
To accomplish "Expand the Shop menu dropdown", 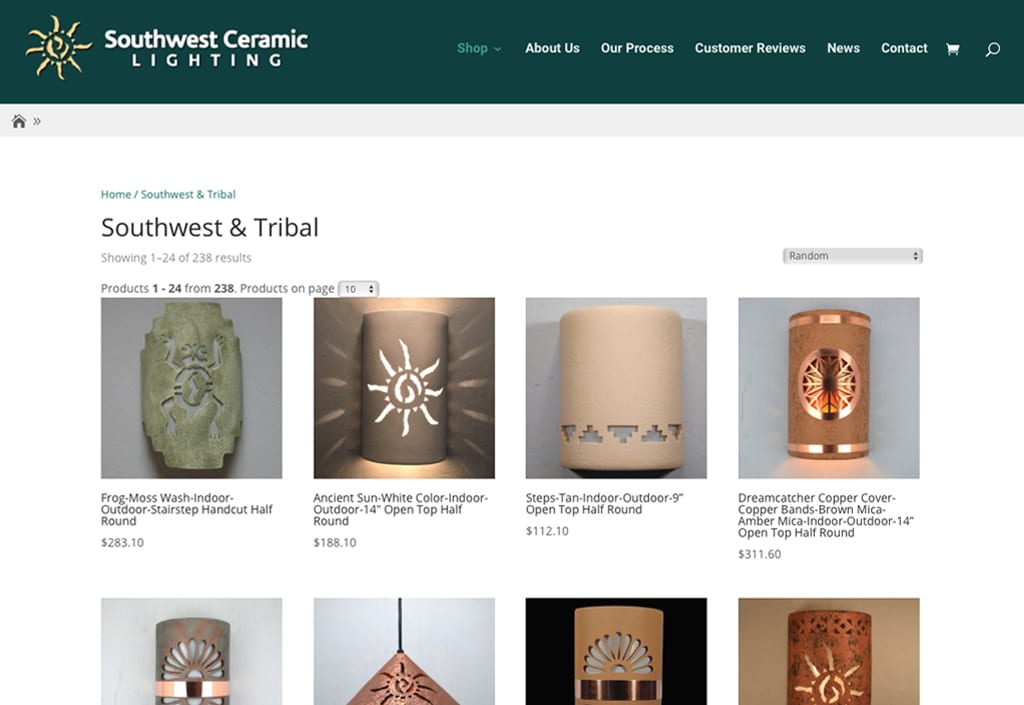I will pyautogui.click(x=479, y=48).
